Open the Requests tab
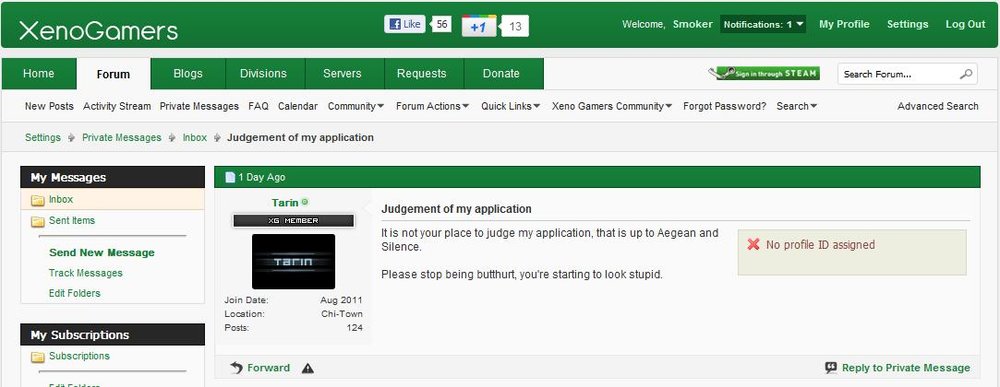The image size is (1000, 387). (422, 73)
